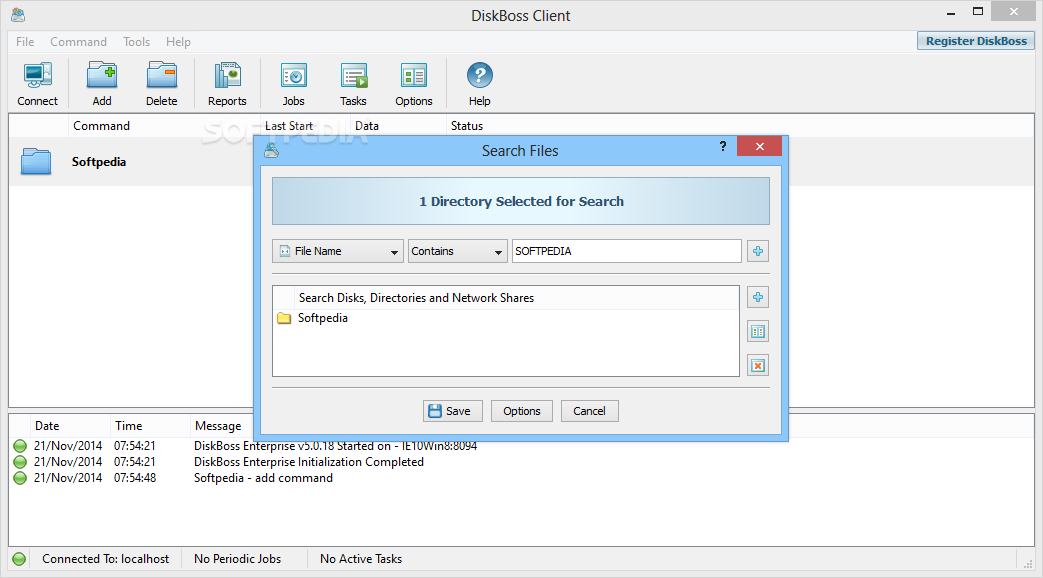
Task: Add a directory to the search list
Action: [758, 297]
